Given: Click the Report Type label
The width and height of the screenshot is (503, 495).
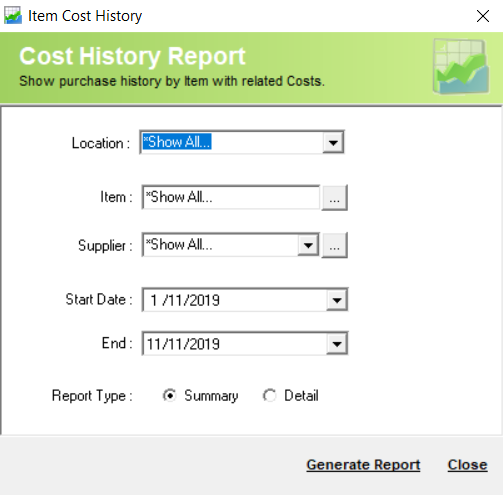Looking at the screenshot, I should [x=92, y=396].
